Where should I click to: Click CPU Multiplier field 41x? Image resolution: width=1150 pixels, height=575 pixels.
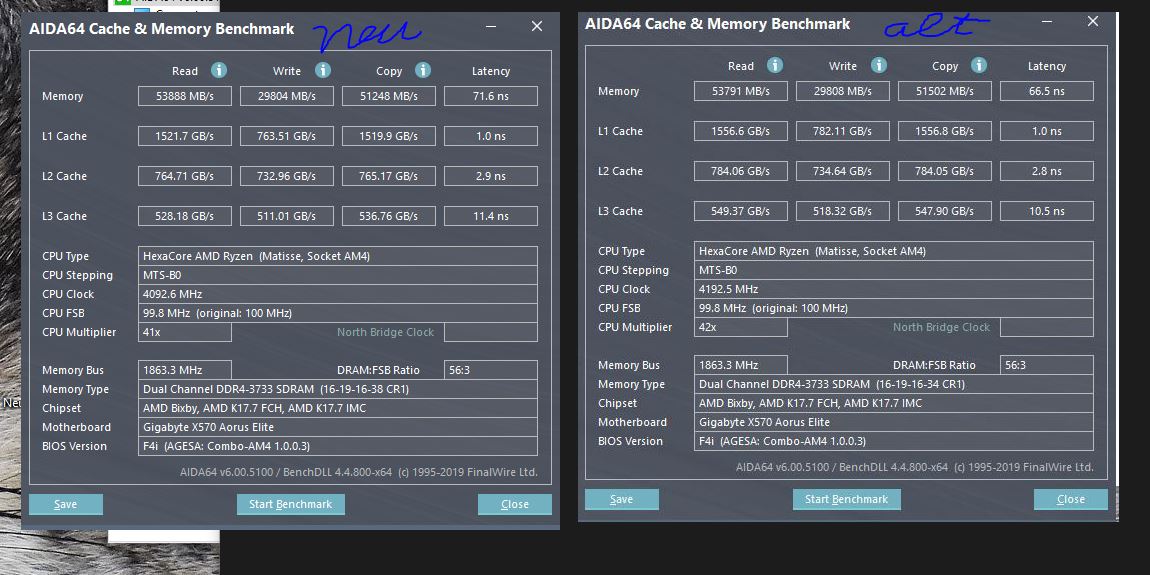(185, 332)
